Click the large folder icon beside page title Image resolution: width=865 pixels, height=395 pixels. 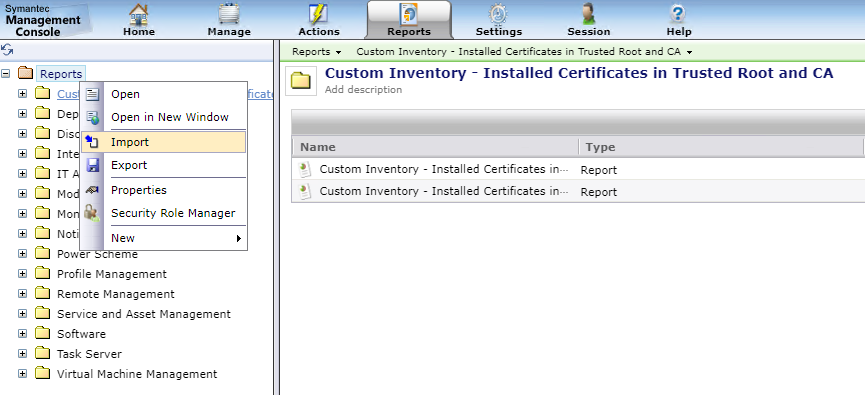(x=301, y=81)
